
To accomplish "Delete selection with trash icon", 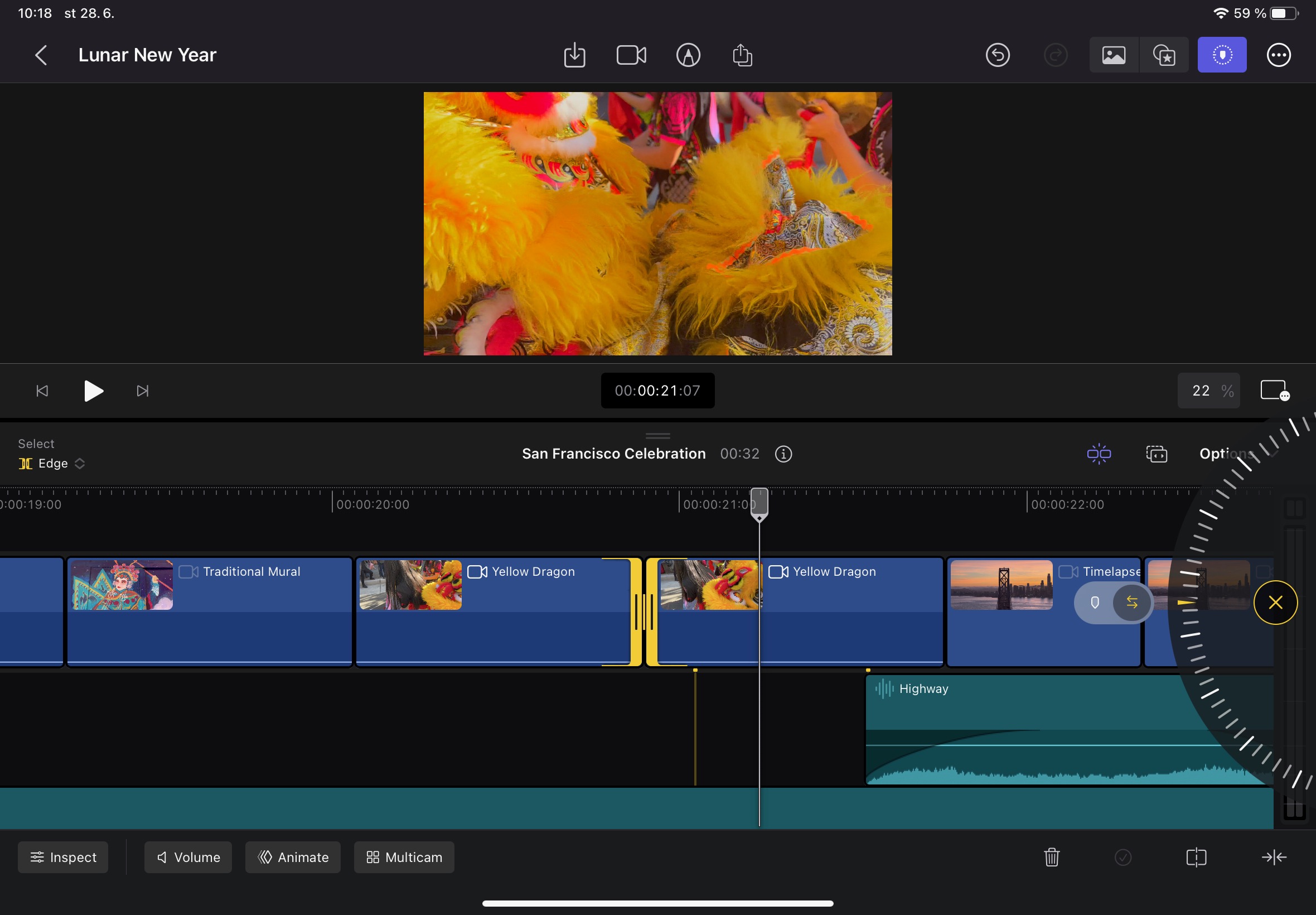I will pos(1051,857).
